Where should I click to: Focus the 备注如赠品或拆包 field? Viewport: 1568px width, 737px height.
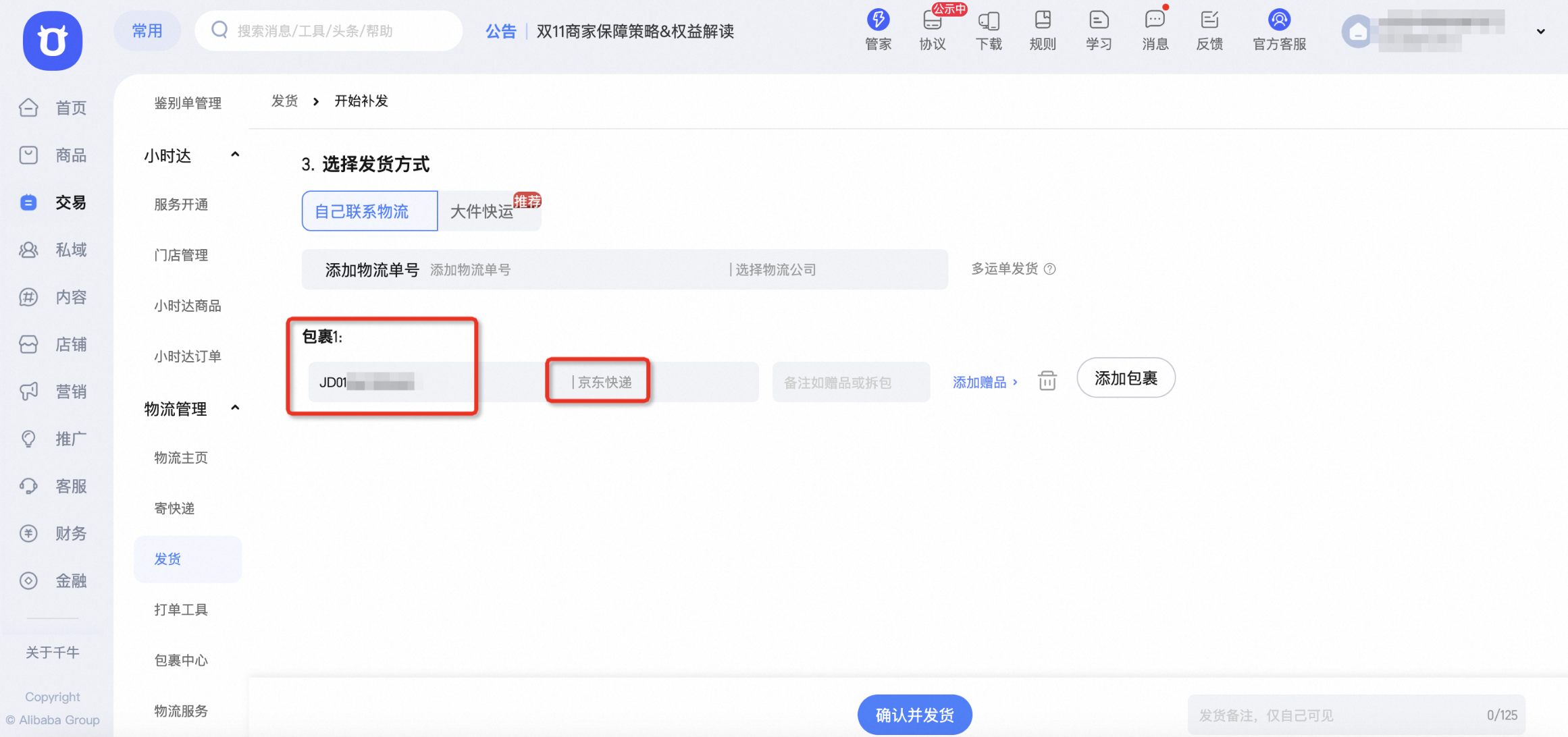[x=851, y=382]
